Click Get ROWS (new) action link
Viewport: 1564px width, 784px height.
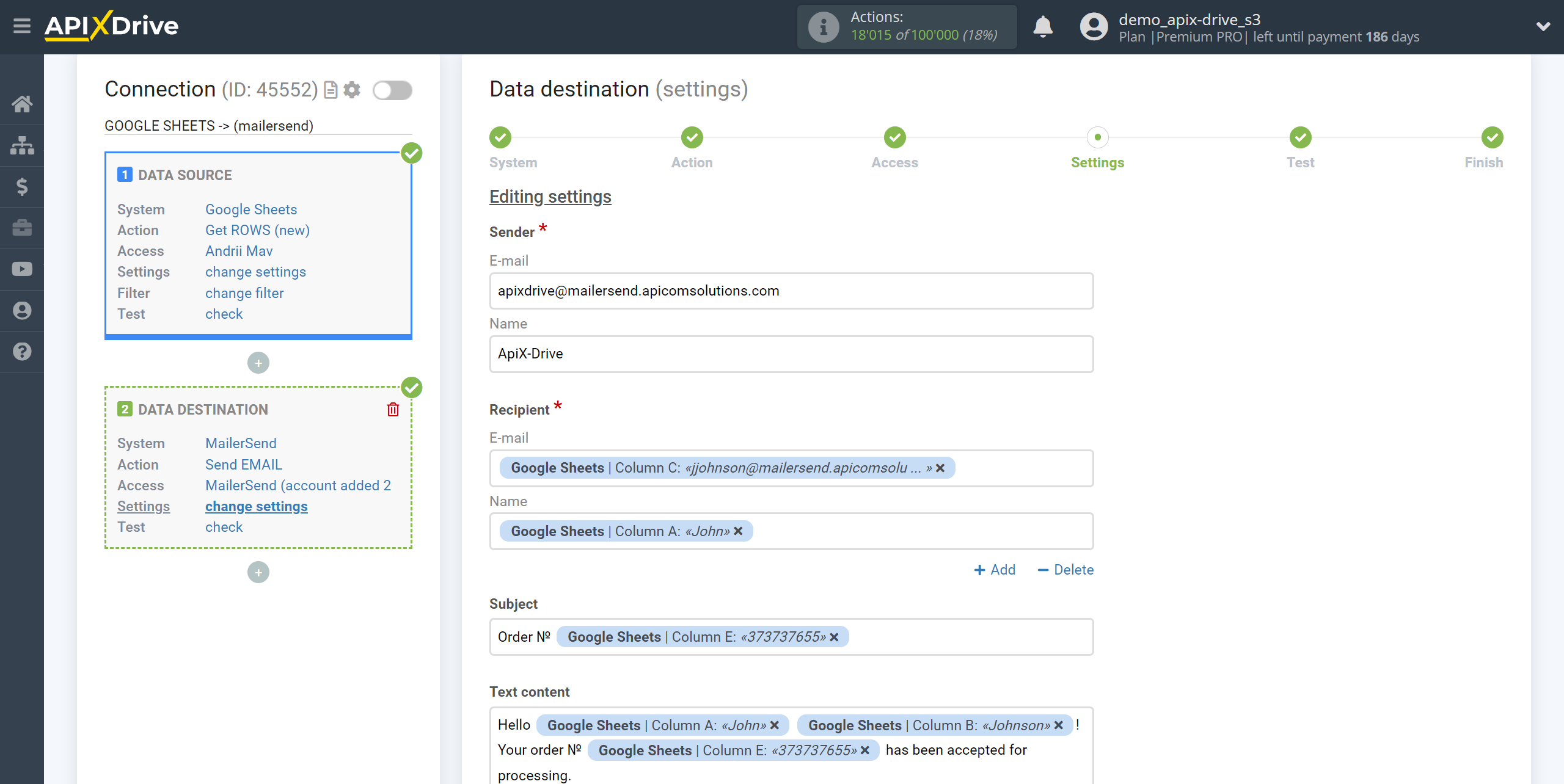[x=257, y=230]
